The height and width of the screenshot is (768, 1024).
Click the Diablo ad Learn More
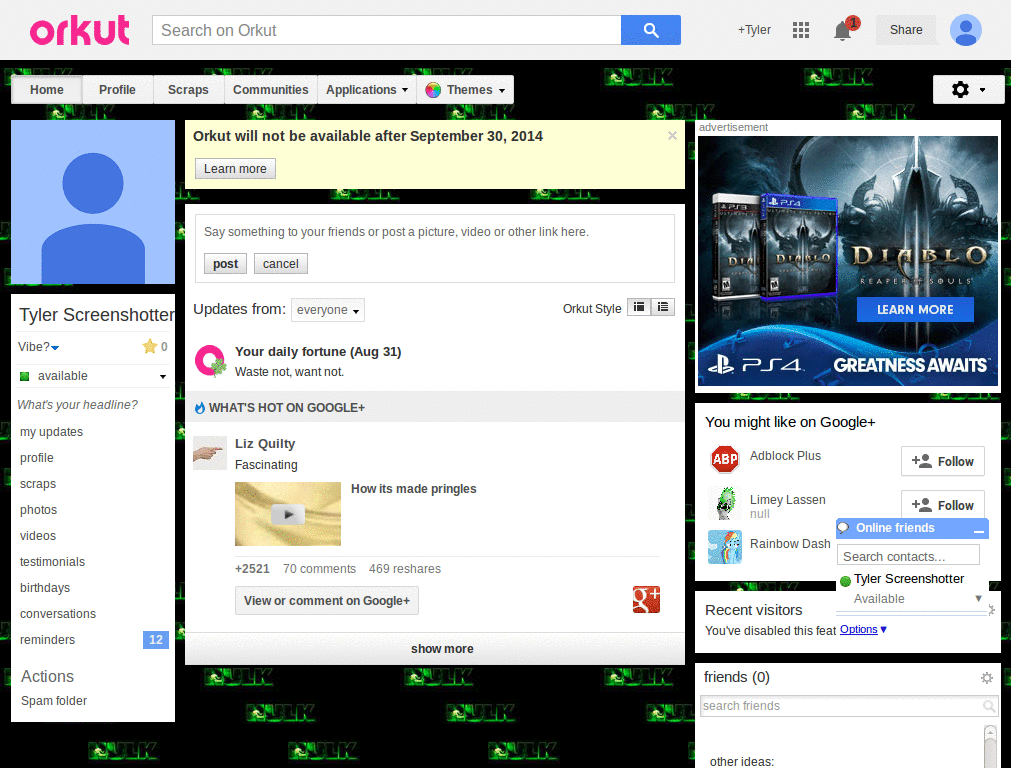(x=915, y=310)
